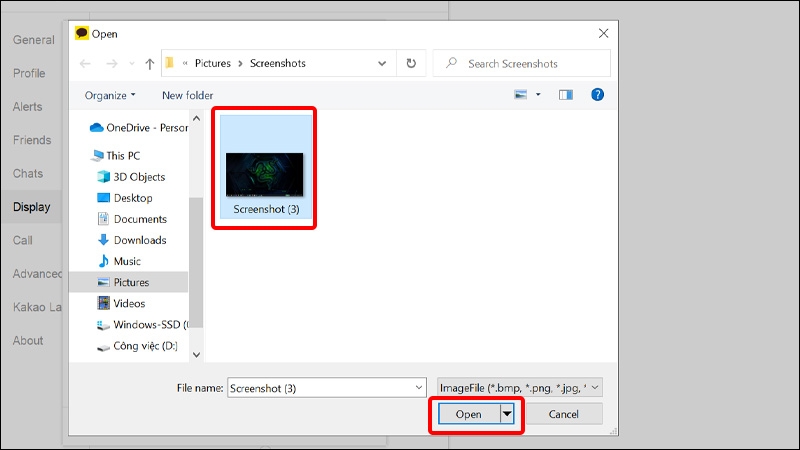Click the folder icon in address bar

pos(170,63)
